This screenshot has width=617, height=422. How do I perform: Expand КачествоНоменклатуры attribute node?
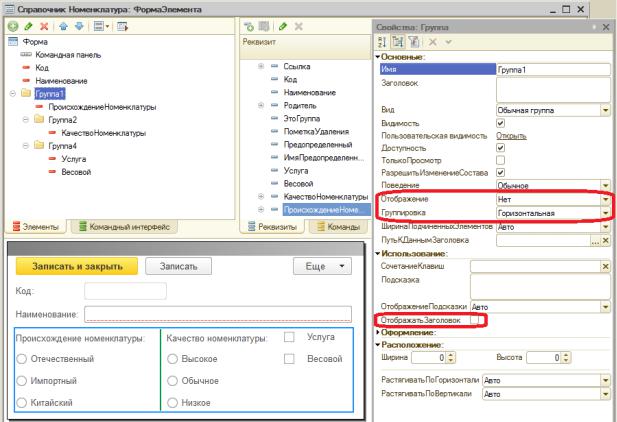261,196
